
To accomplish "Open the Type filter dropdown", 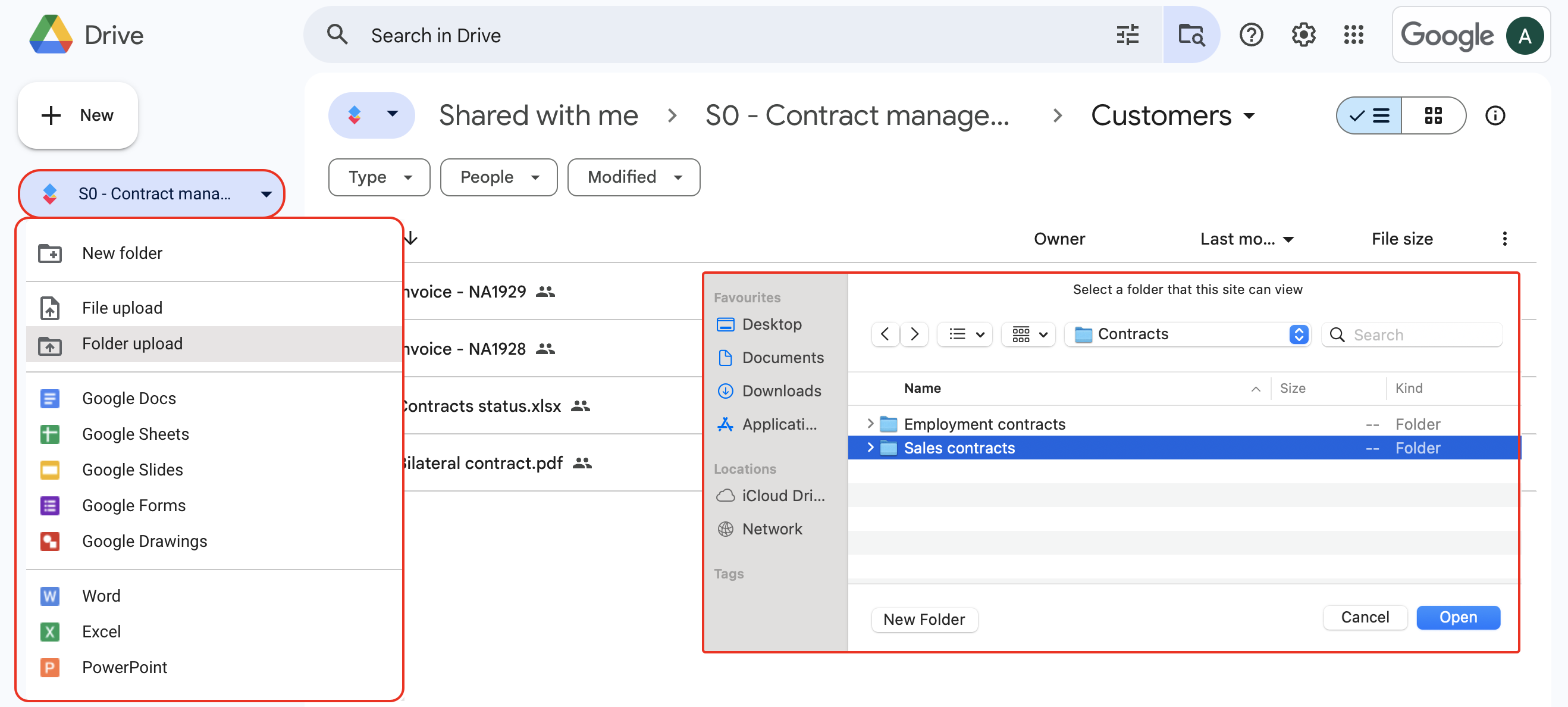I will point(380,177).
